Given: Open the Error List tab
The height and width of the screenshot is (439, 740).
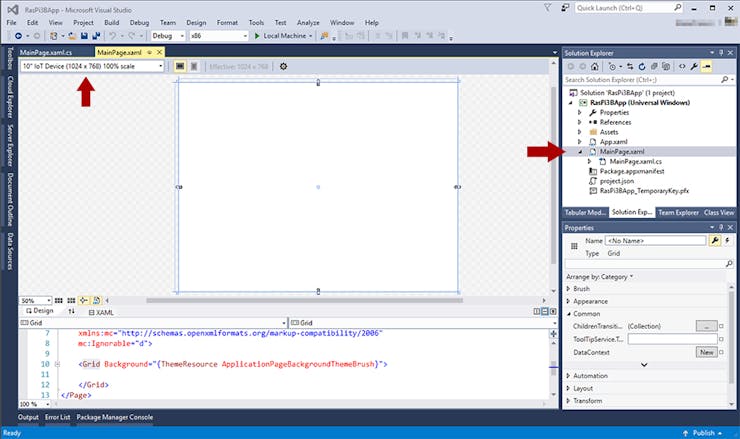Looking at the screenshot, I should [58, 417].
